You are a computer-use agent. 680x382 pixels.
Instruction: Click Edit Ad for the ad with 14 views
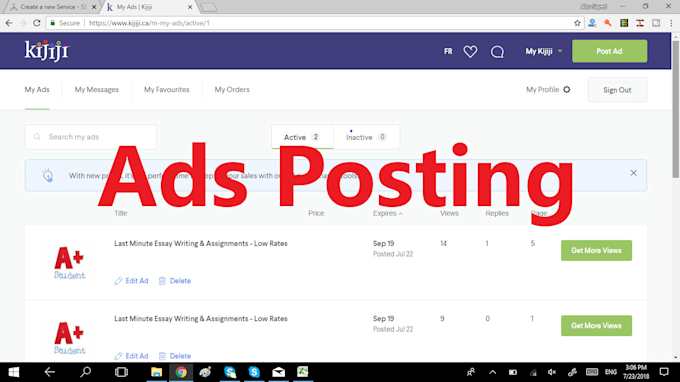tap(131, 281)
